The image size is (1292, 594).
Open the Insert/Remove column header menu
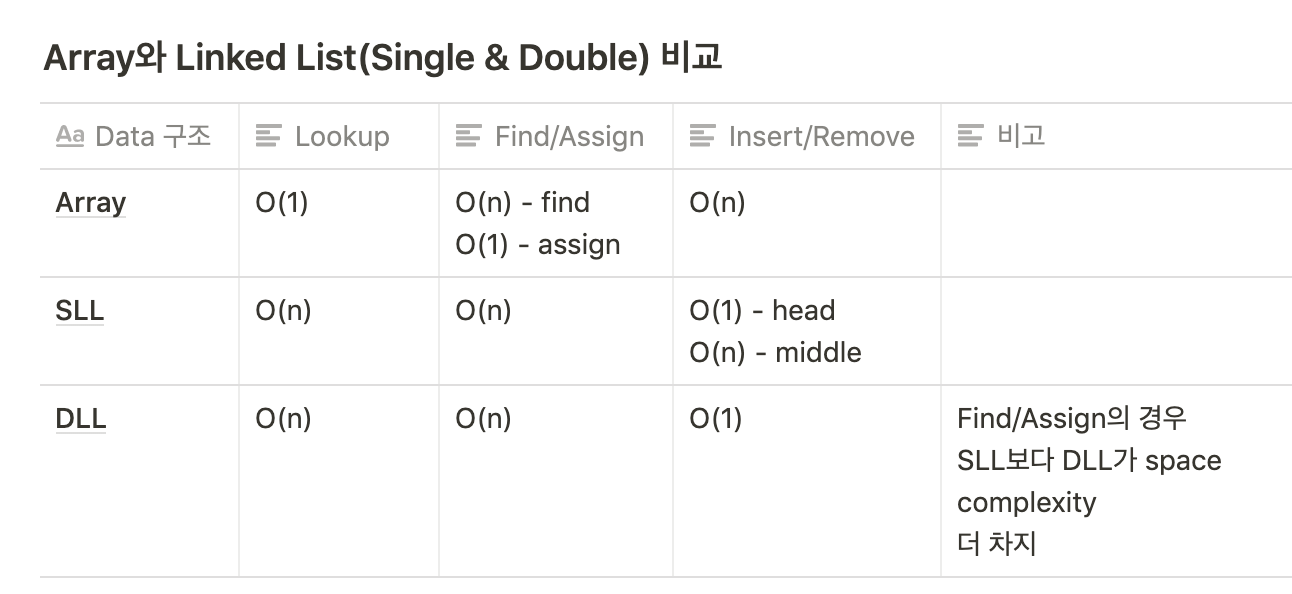pos(807,136)
